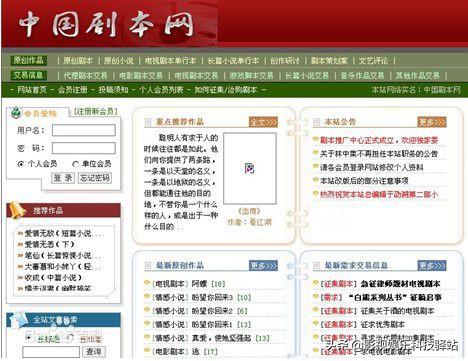Click the list icon before 最新原创作品

pos(148,266)
